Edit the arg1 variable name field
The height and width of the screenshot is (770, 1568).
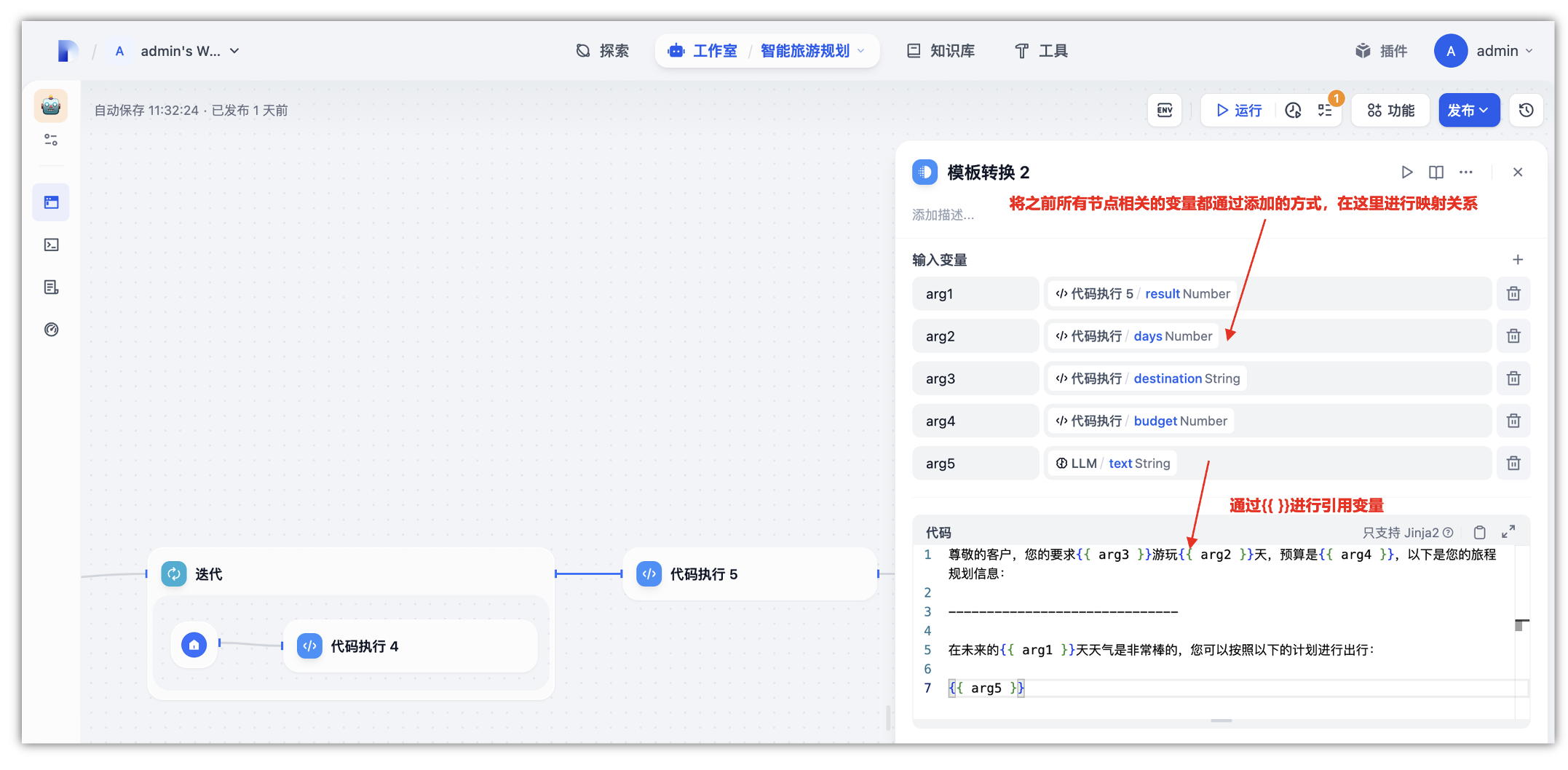point(975,294)
